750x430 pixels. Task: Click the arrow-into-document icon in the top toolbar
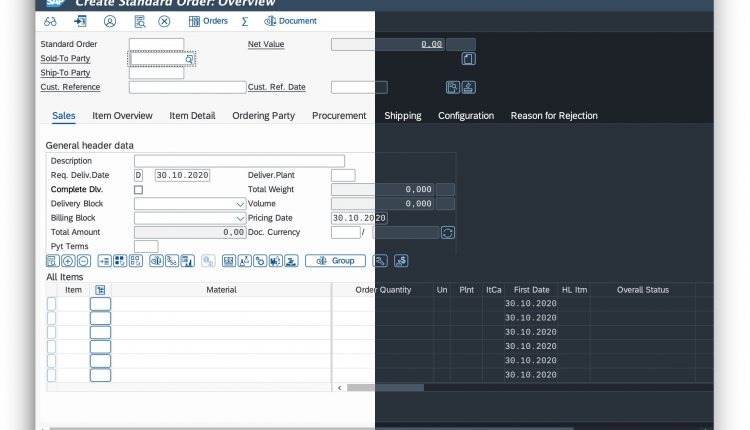coord(80,21)
